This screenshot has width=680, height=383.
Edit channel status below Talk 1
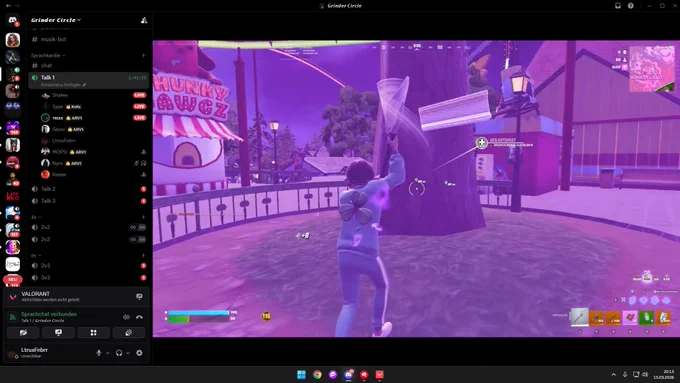(x=63, y=85)
